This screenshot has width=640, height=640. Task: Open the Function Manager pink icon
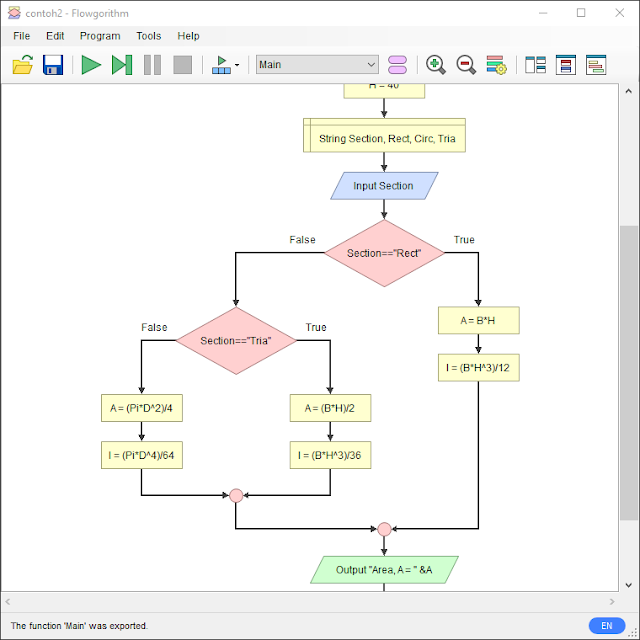[397, 64]
